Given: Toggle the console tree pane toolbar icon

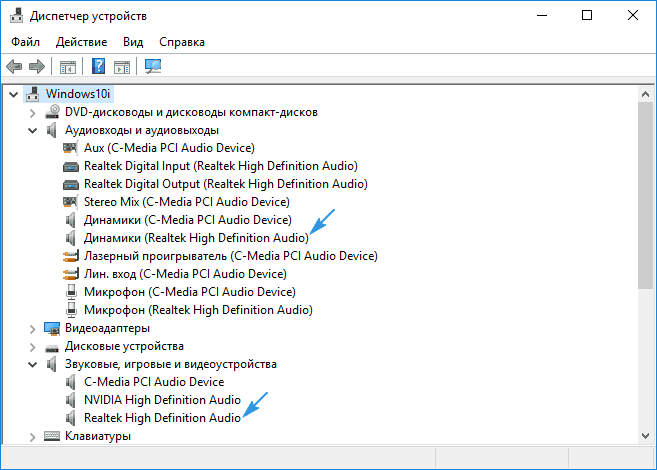Looking at the screenshot, I should (x=68, y=67).
